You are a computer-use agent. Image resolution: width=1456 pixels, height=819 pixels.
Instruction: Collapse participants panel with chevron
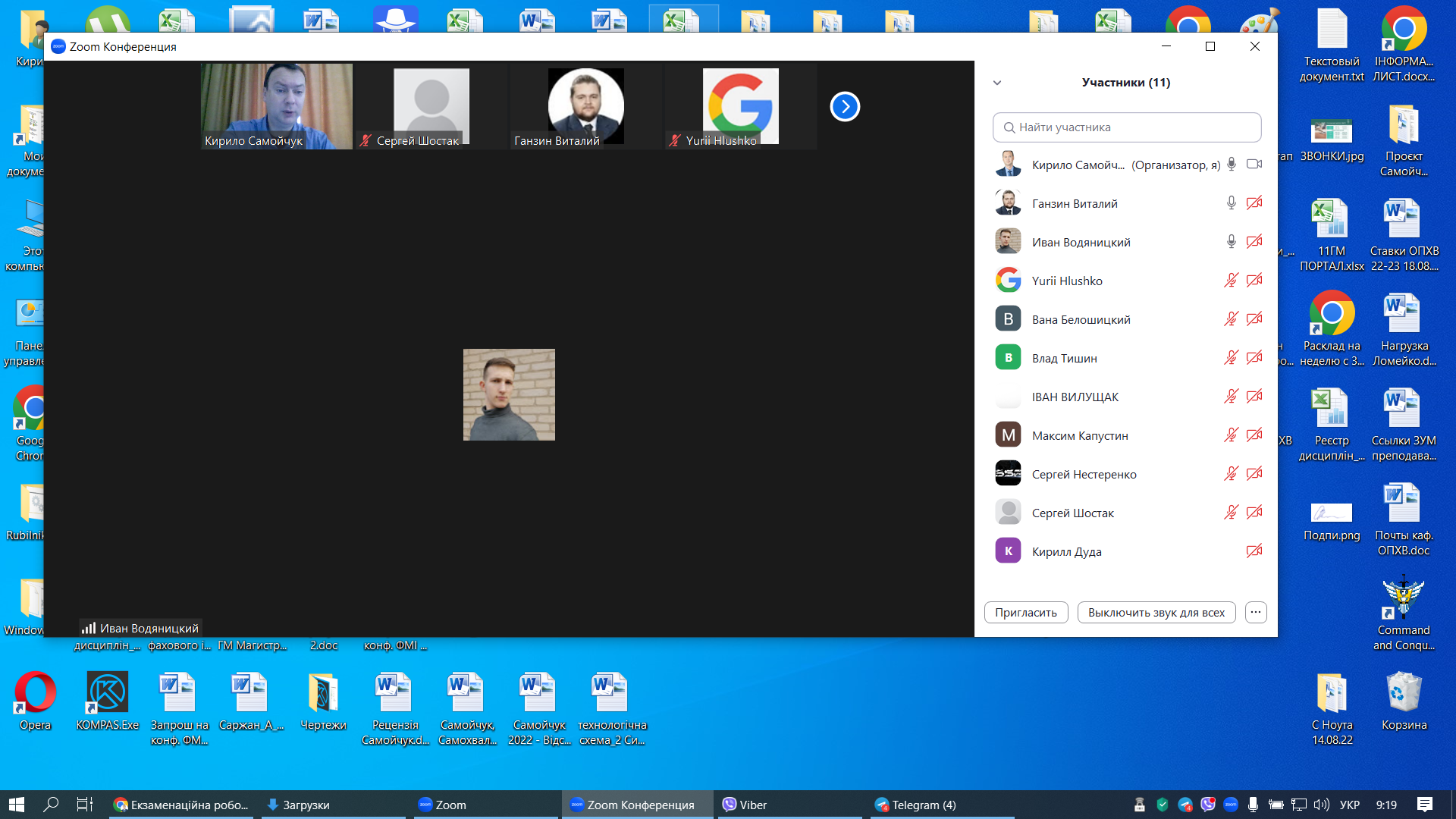pyautogui.click(x=997, y=83)
